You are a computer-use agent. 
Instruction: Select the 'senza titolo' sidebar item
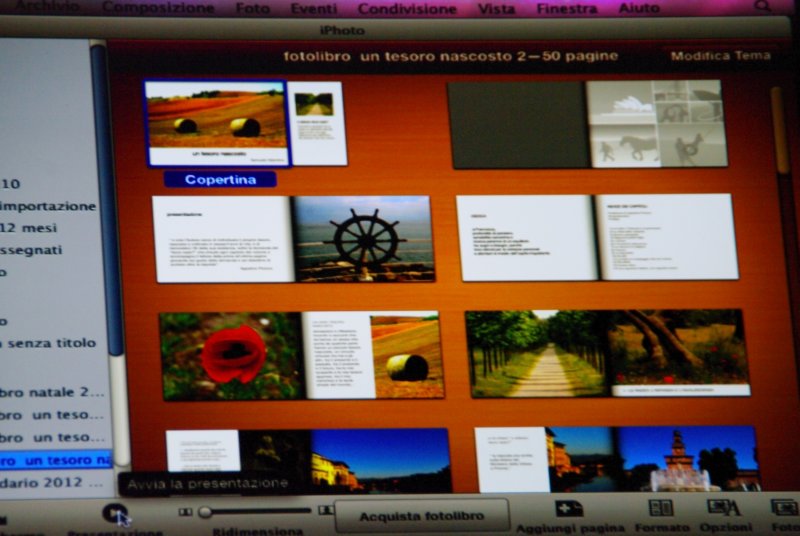point(48,343)
